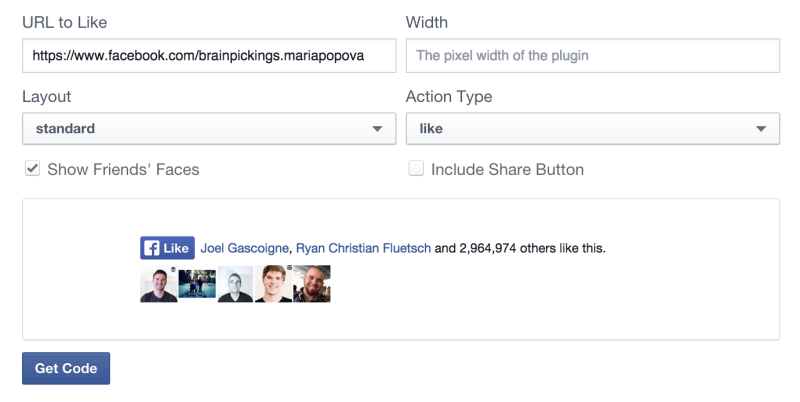The height and width of the screenshot is (402, 800).
Task: Open the Action Type dropdown showing like
Action: (593, 129)
